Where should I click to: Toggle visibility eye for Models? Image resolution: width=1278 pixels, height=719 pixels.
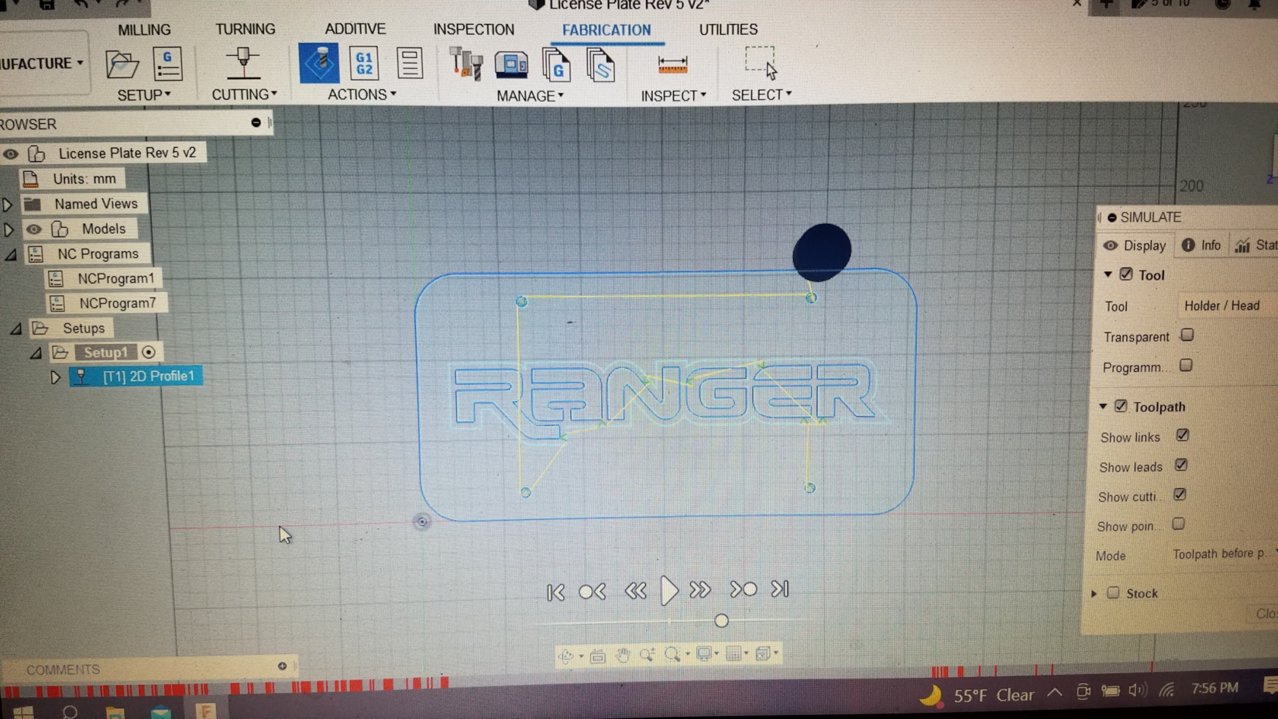point(34,229)
